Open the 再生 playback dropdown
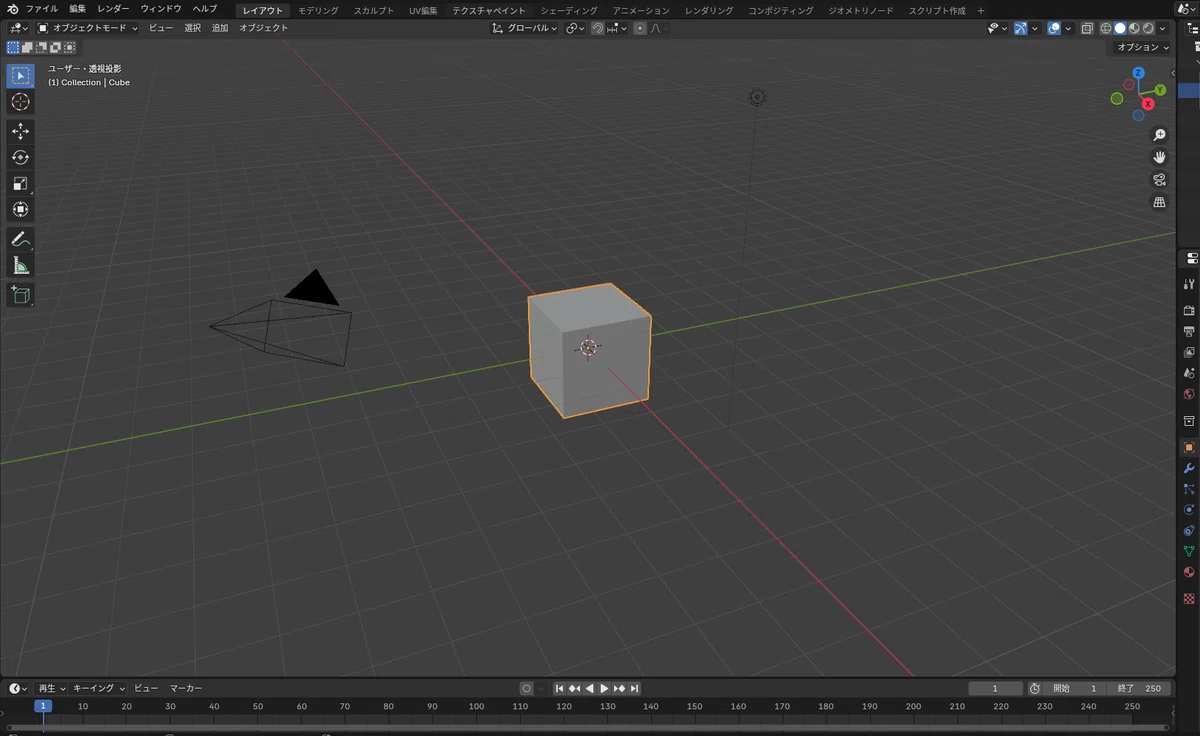 pyautogui.click(x=51, y=688)
